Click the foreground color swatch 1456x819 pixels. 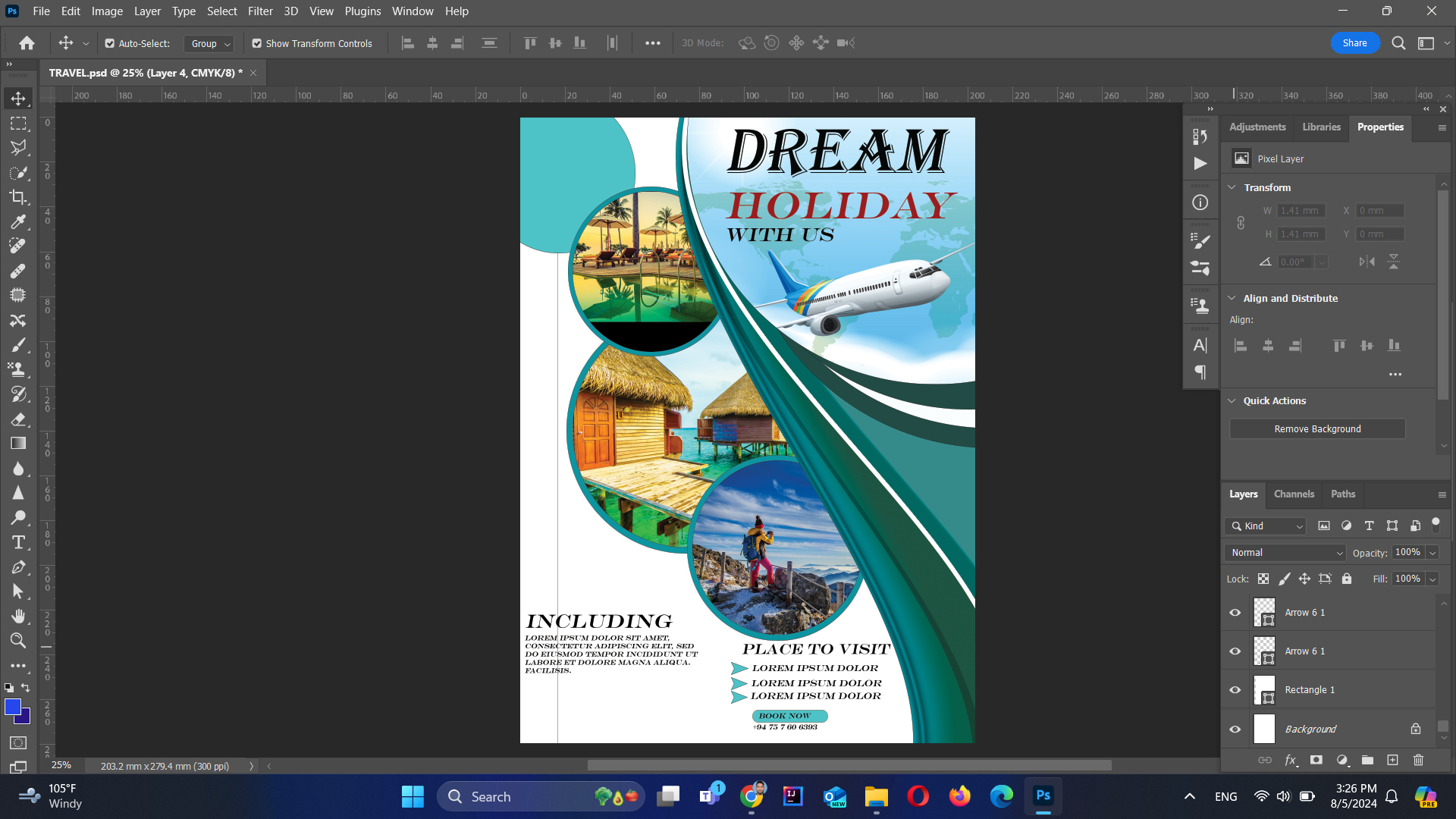[x=12, y=707]
